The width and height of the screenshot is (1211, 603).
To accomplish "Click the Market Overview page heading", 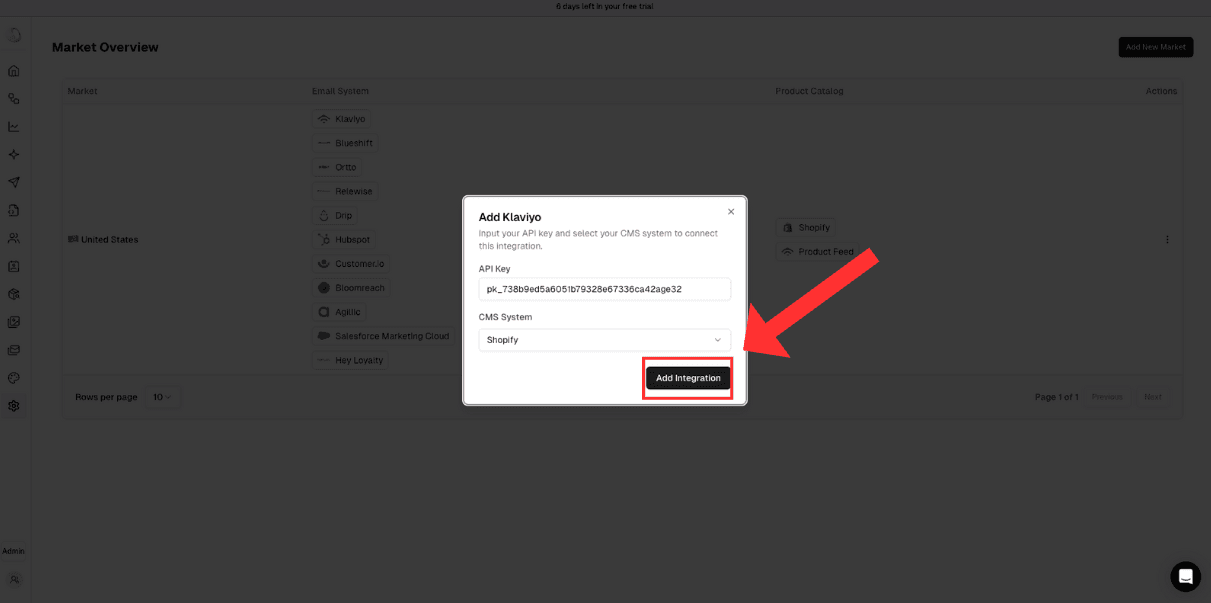I will (105, 47).
